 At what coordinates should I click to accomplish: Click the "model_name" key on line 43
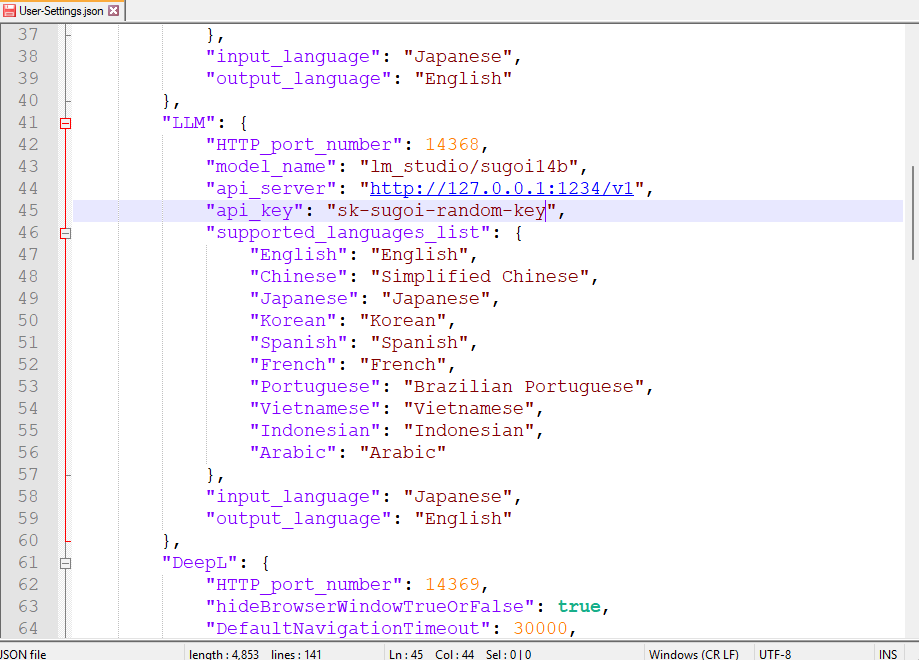(271, 166)
